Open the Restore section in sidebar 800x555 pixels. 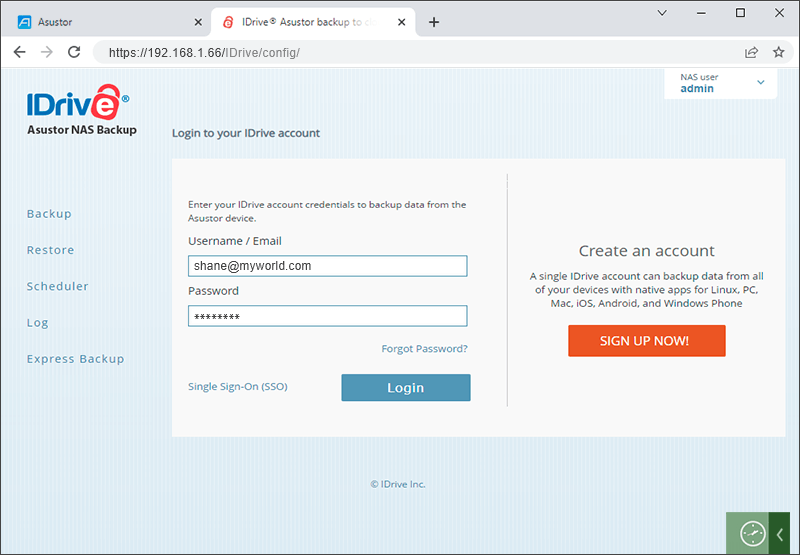pos(51,250)
